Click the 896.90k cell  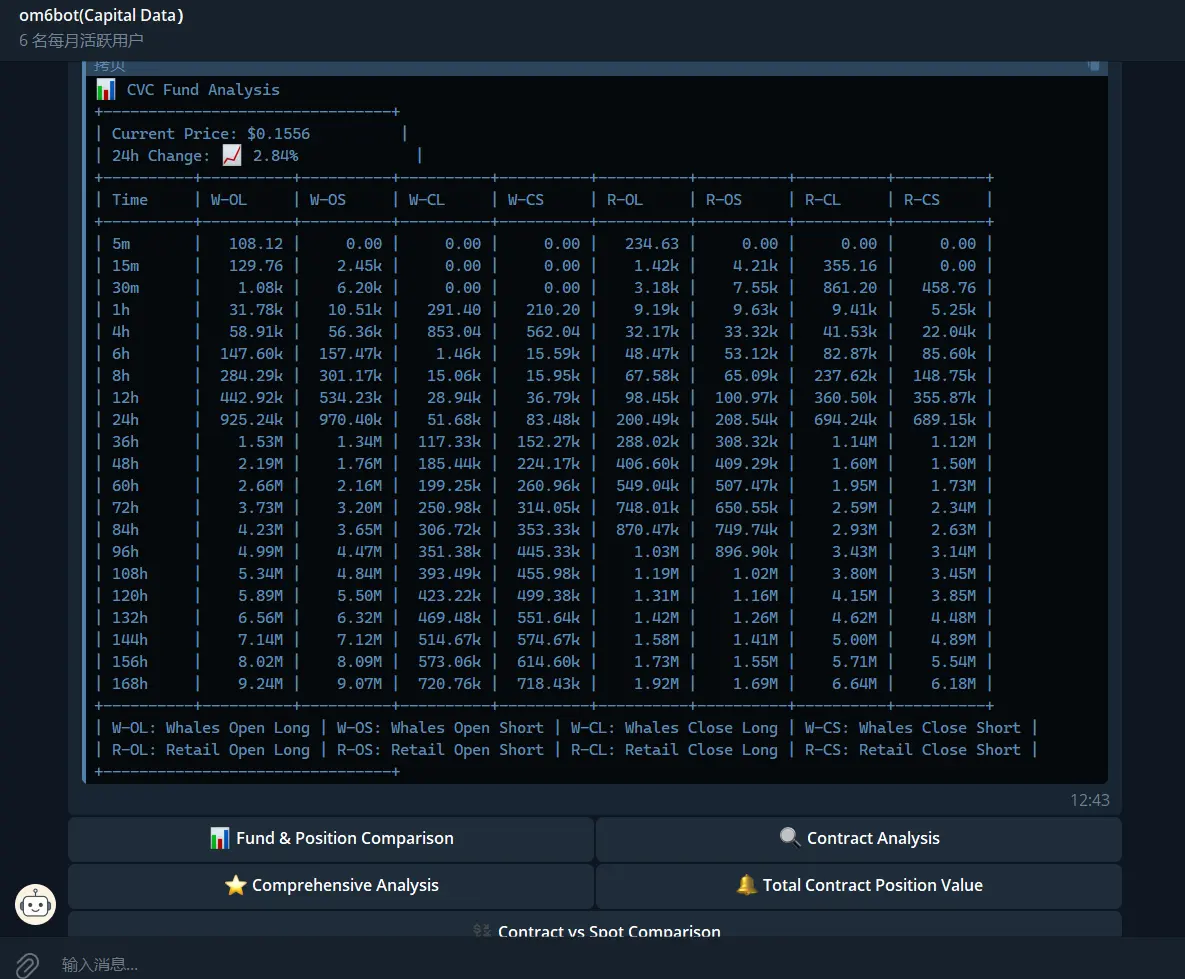coord(746,550)
